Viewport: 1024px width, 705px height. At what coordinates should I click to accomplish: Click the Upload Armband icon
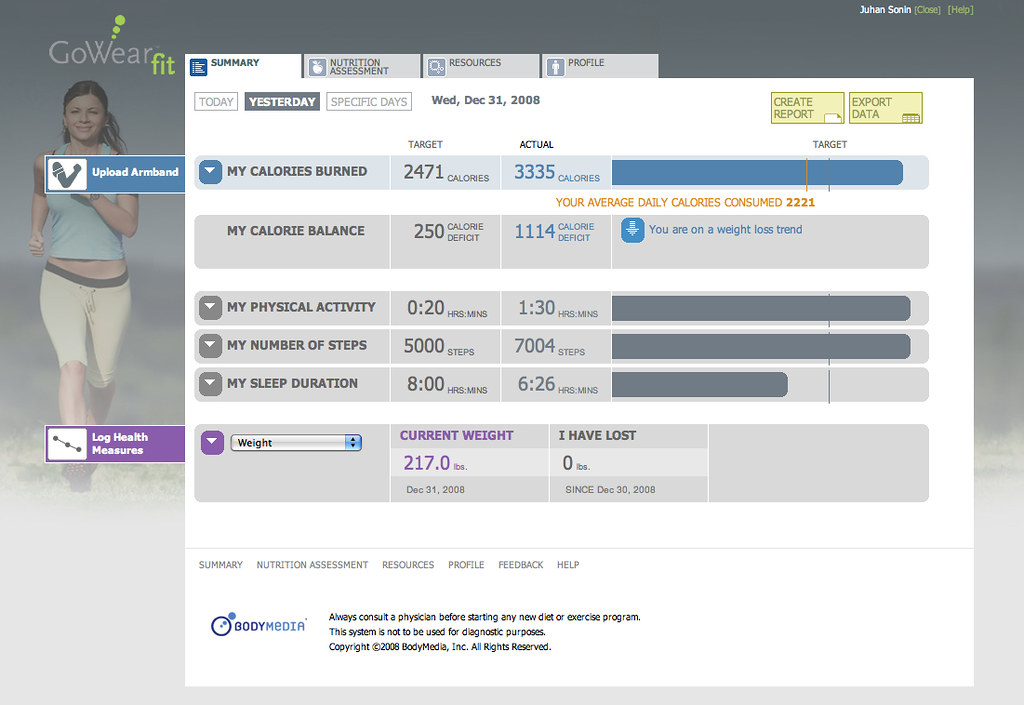tap(67, 174)
